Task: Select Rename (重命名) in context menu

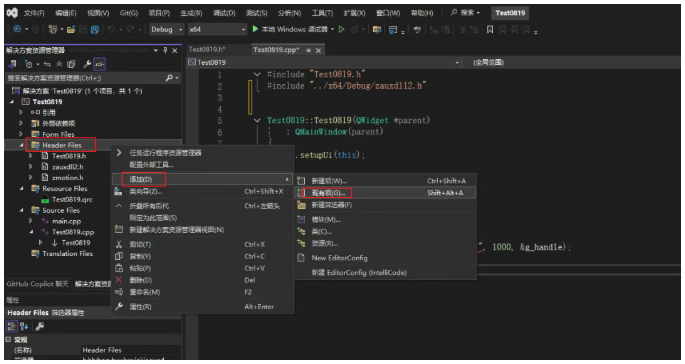Action: pos(202,292)
